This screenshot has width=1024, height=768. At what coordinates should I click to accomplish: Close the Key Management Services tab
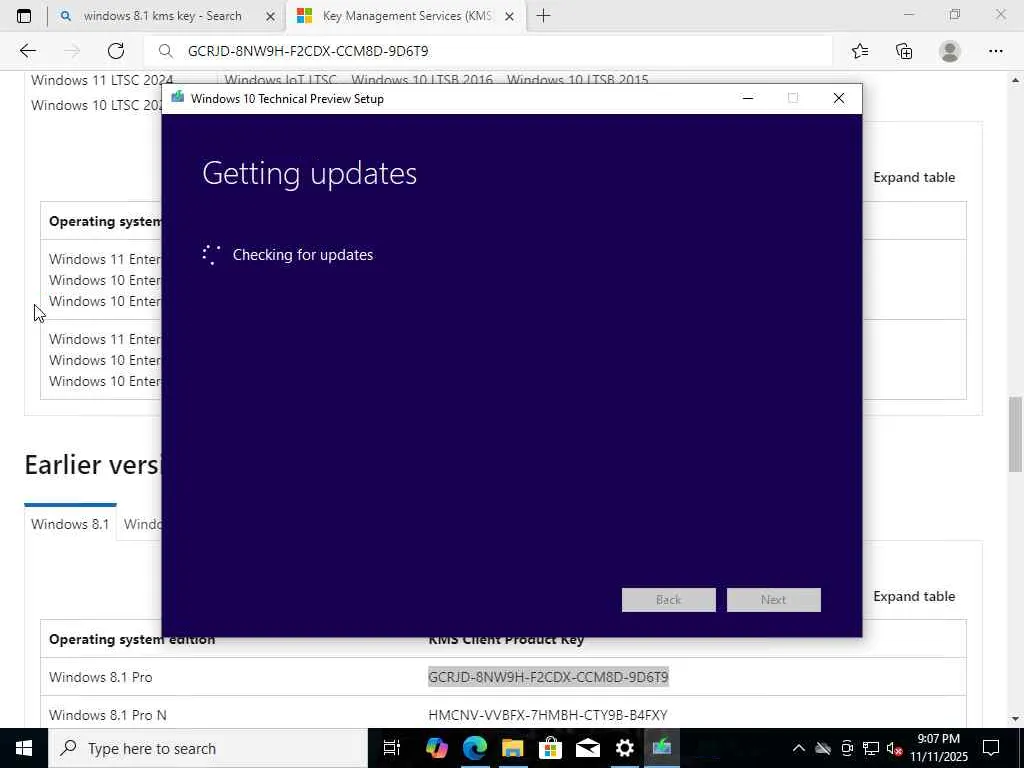[x=510, y=16]
